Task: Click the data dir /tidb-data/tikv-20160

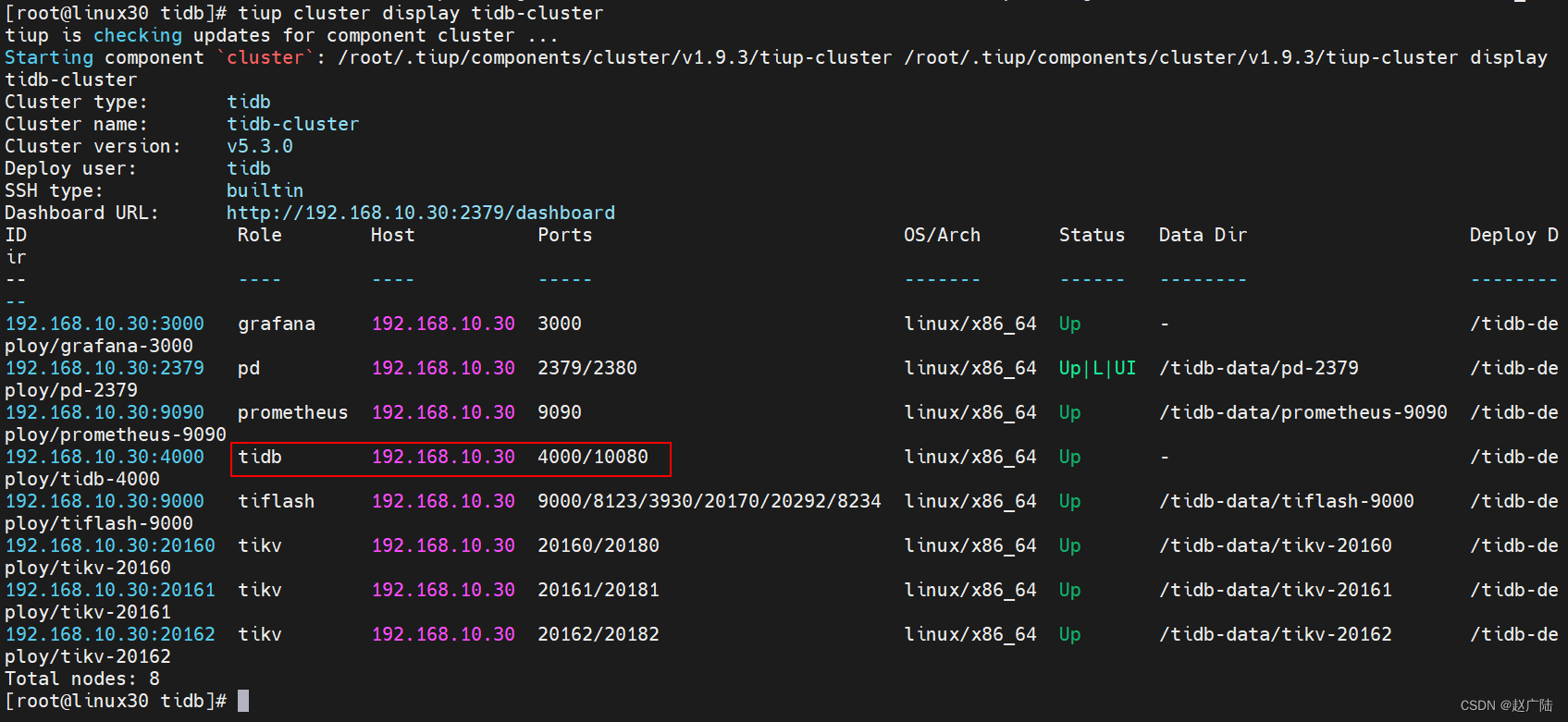Action: (x=1276, y=545)
